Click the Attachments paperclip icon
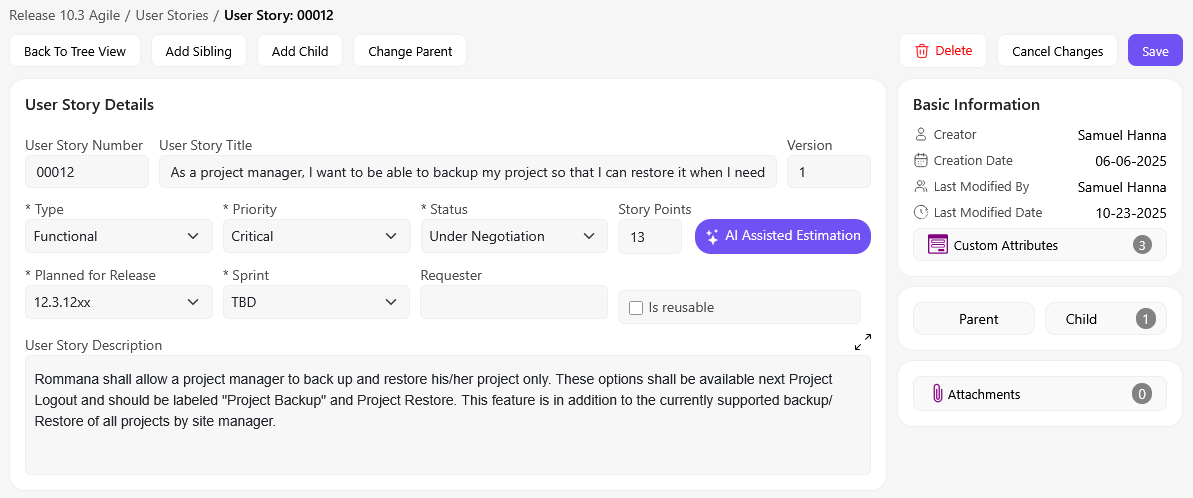This screenshot has height=498, width=1193. pyautogui.click(x=937, y=394)
